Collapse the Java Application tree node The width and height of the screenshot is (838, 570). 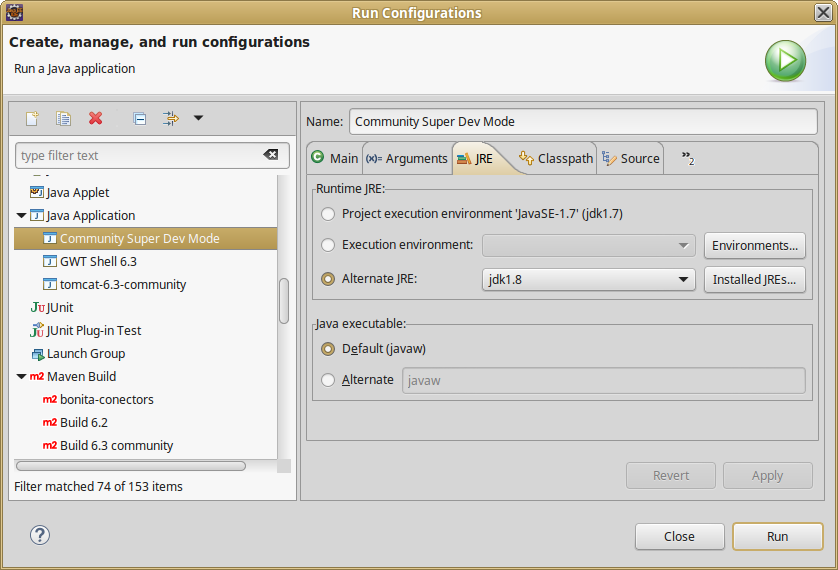point(21,215)
